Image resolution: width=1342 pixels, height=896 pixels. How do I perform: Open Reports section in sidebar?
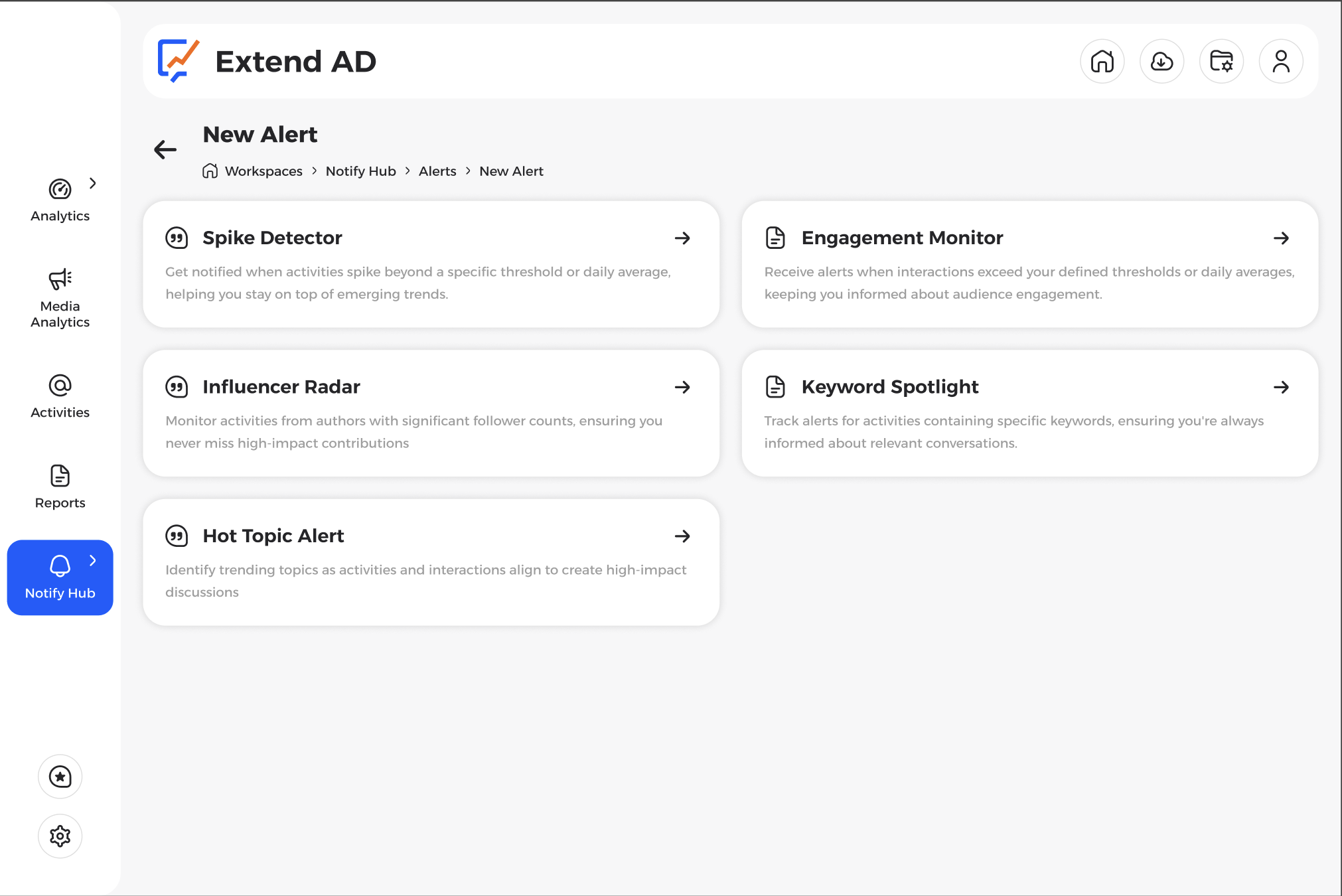[60, 487]
